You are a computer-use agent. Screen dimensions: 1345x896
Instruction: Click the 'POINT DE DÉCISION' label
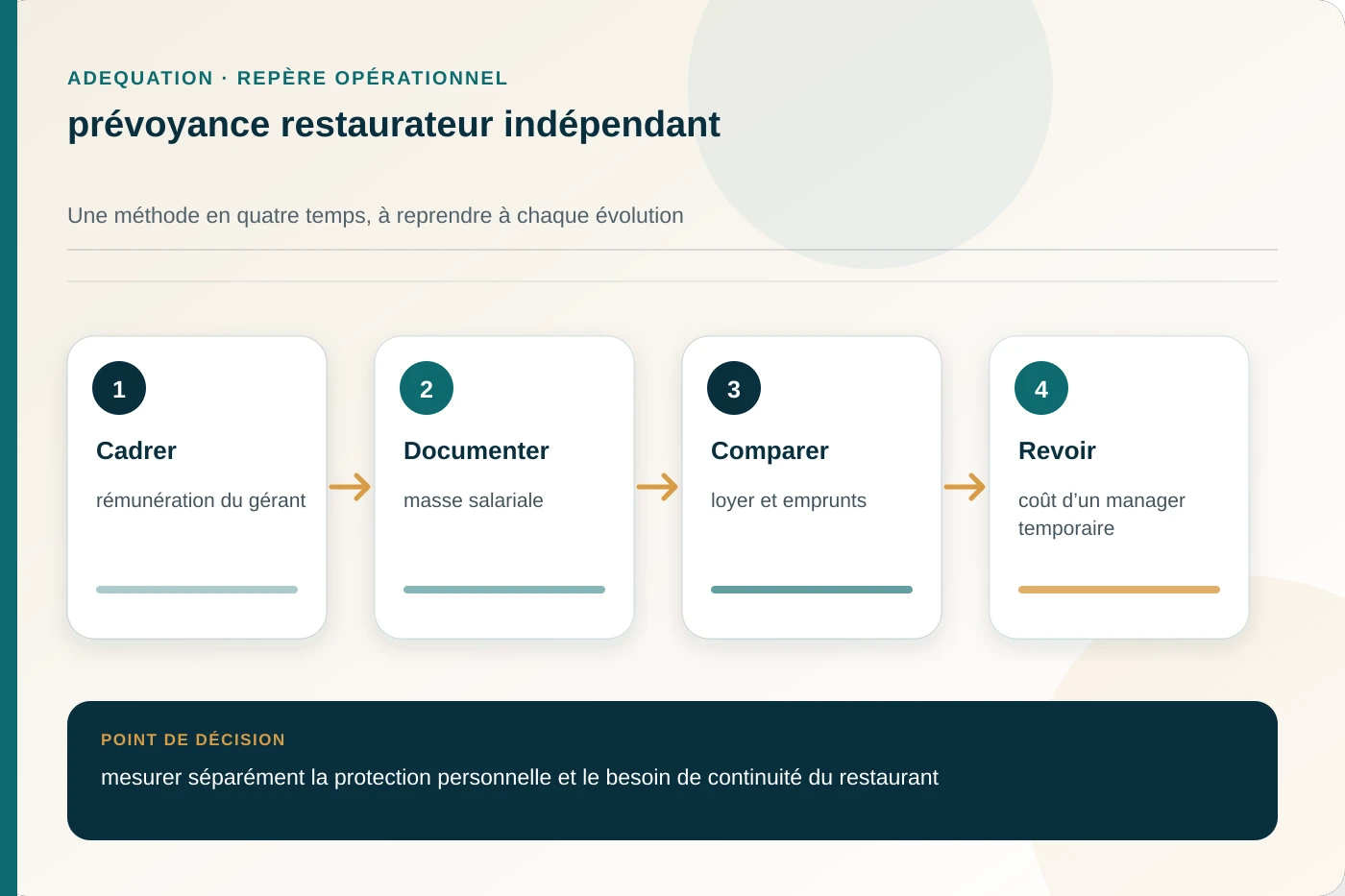coord(193,739)
